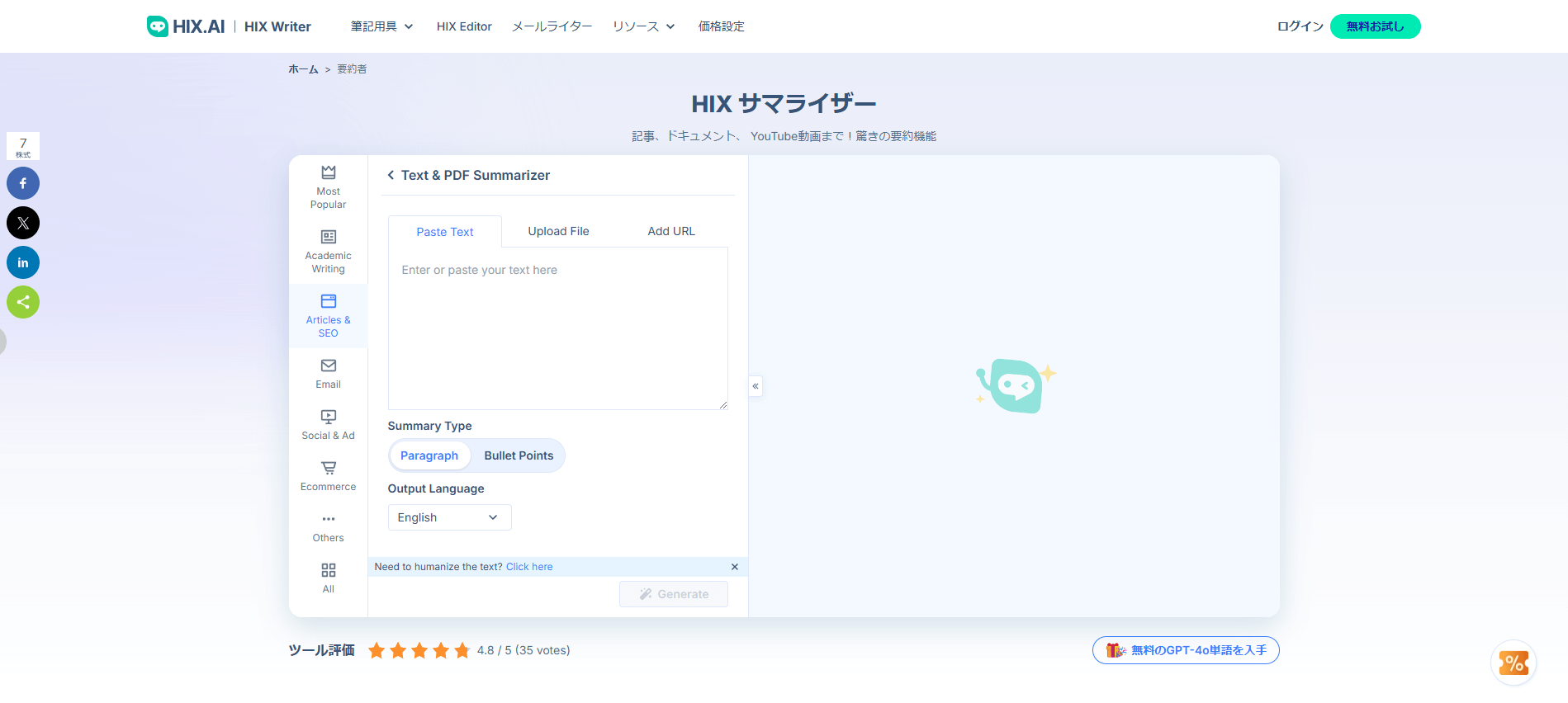
Task: Click the Generate button
Action: (674, 594)
